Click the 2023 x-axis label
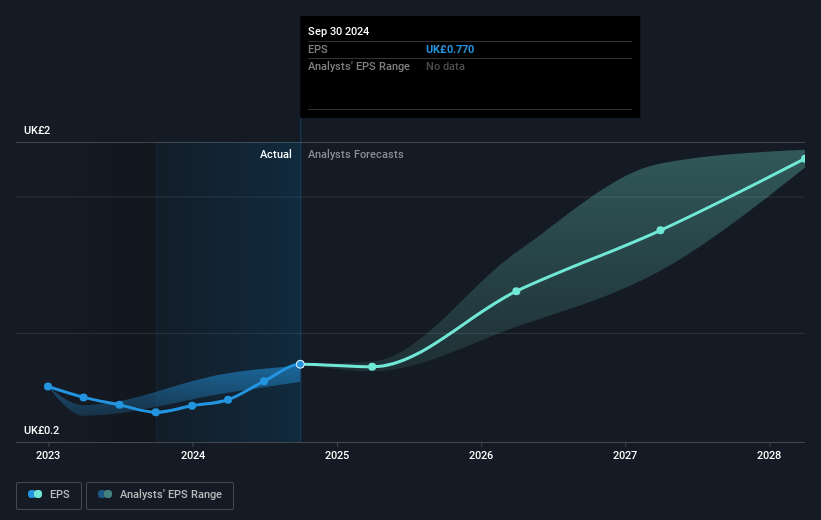The width and height of the screenshot is (821, 520). pyautogui.click(x=48, y=455)
